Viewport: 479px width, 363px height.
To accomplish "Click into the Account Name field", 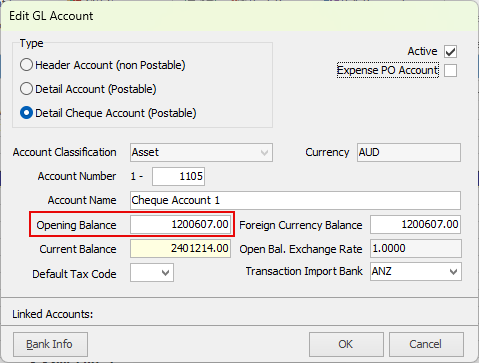I will click(x=295, y=200).
